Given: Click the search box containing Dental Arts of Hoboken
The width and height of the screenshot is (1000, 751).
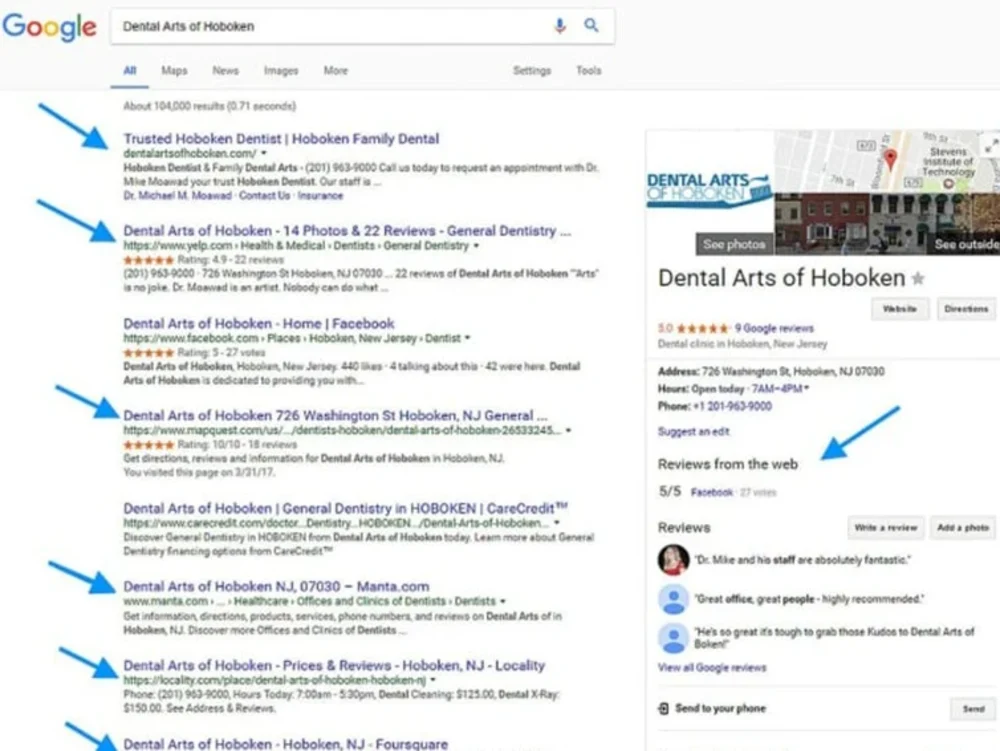Looking at the screenshot, I should point(362,26).
